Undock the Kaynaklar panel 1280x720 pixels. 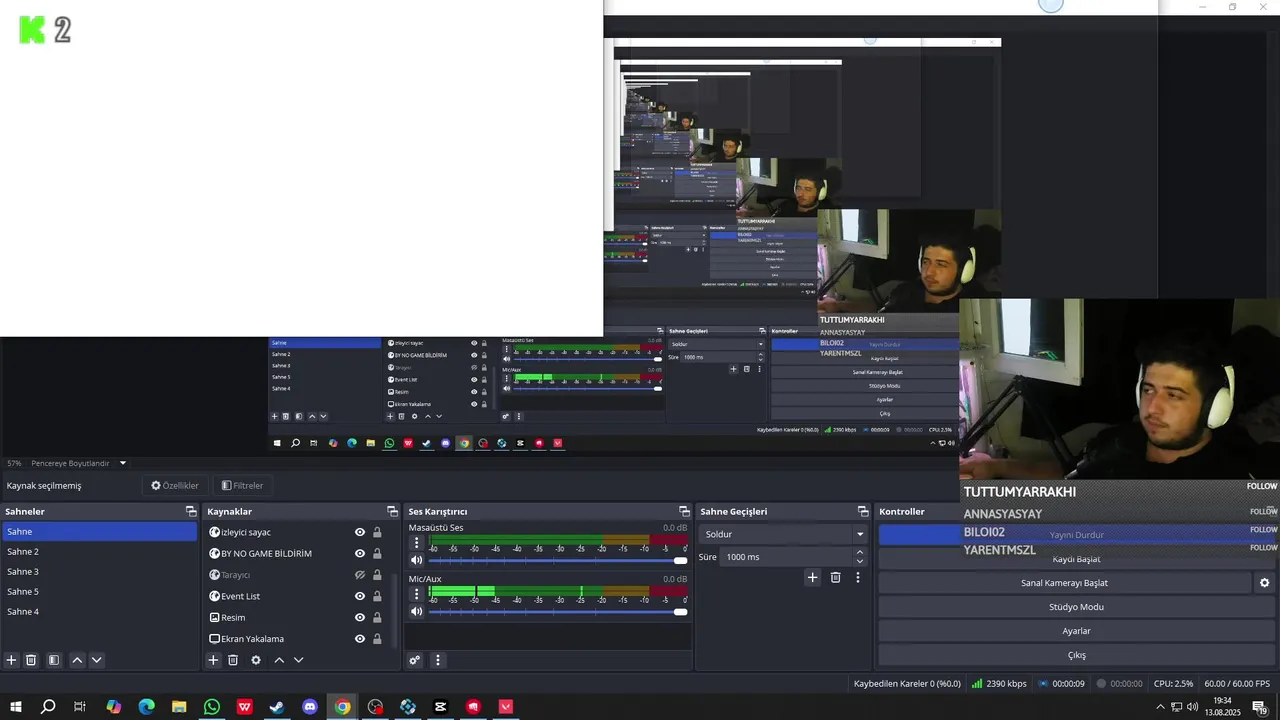392,511
